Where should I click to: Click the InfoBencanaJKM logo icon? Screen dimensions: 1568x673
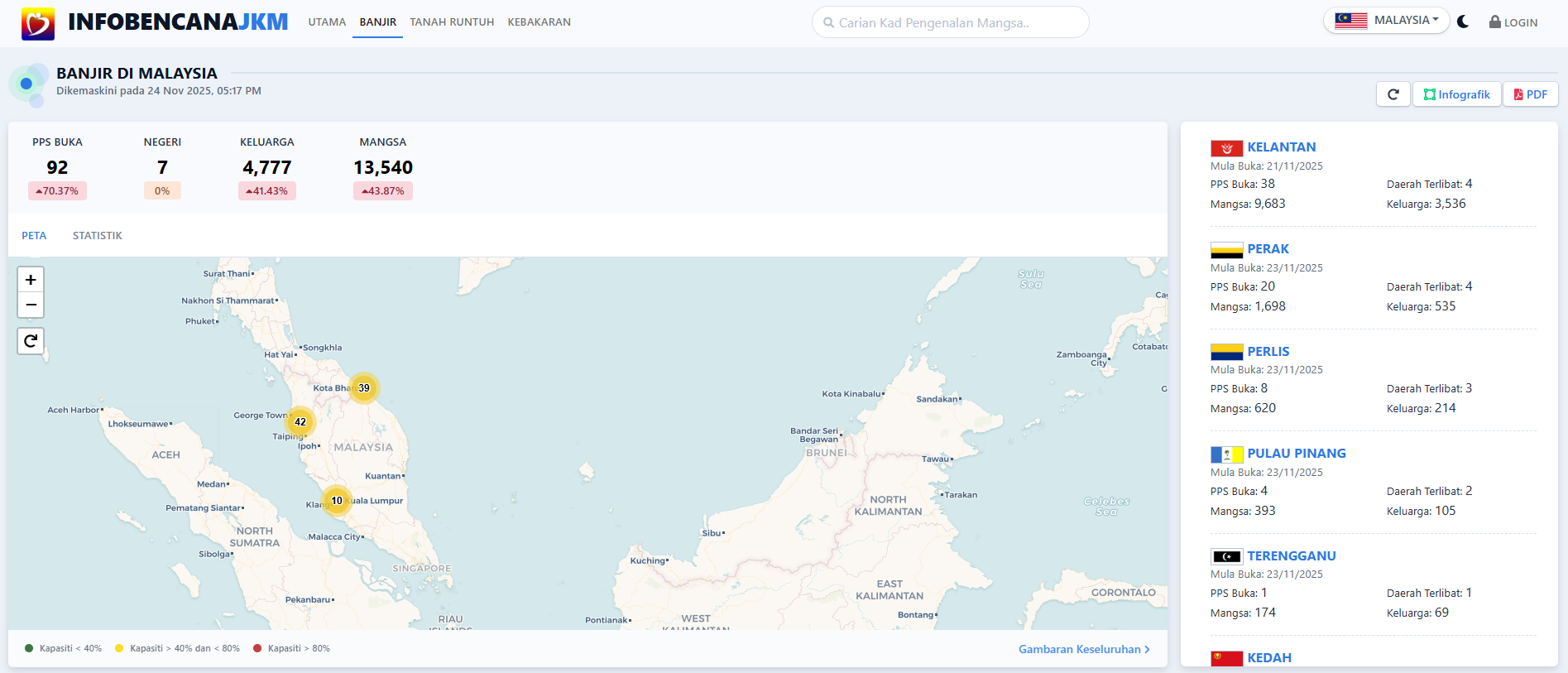click(38, 23)
